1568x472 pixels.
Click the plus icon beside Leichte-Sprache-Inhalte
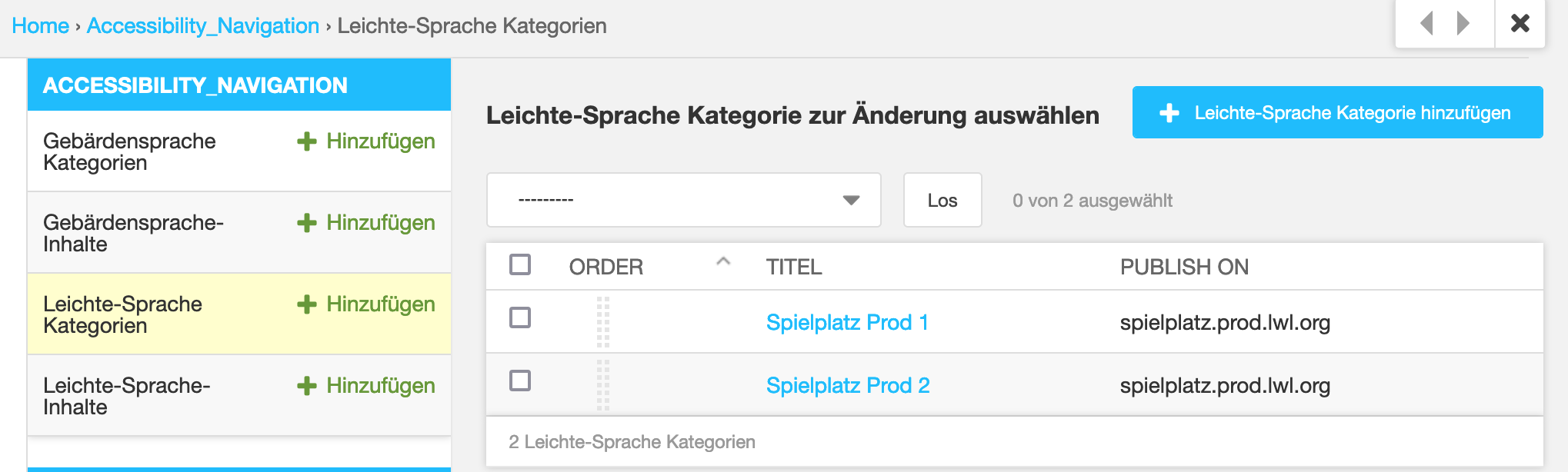(x=307, y=386)
